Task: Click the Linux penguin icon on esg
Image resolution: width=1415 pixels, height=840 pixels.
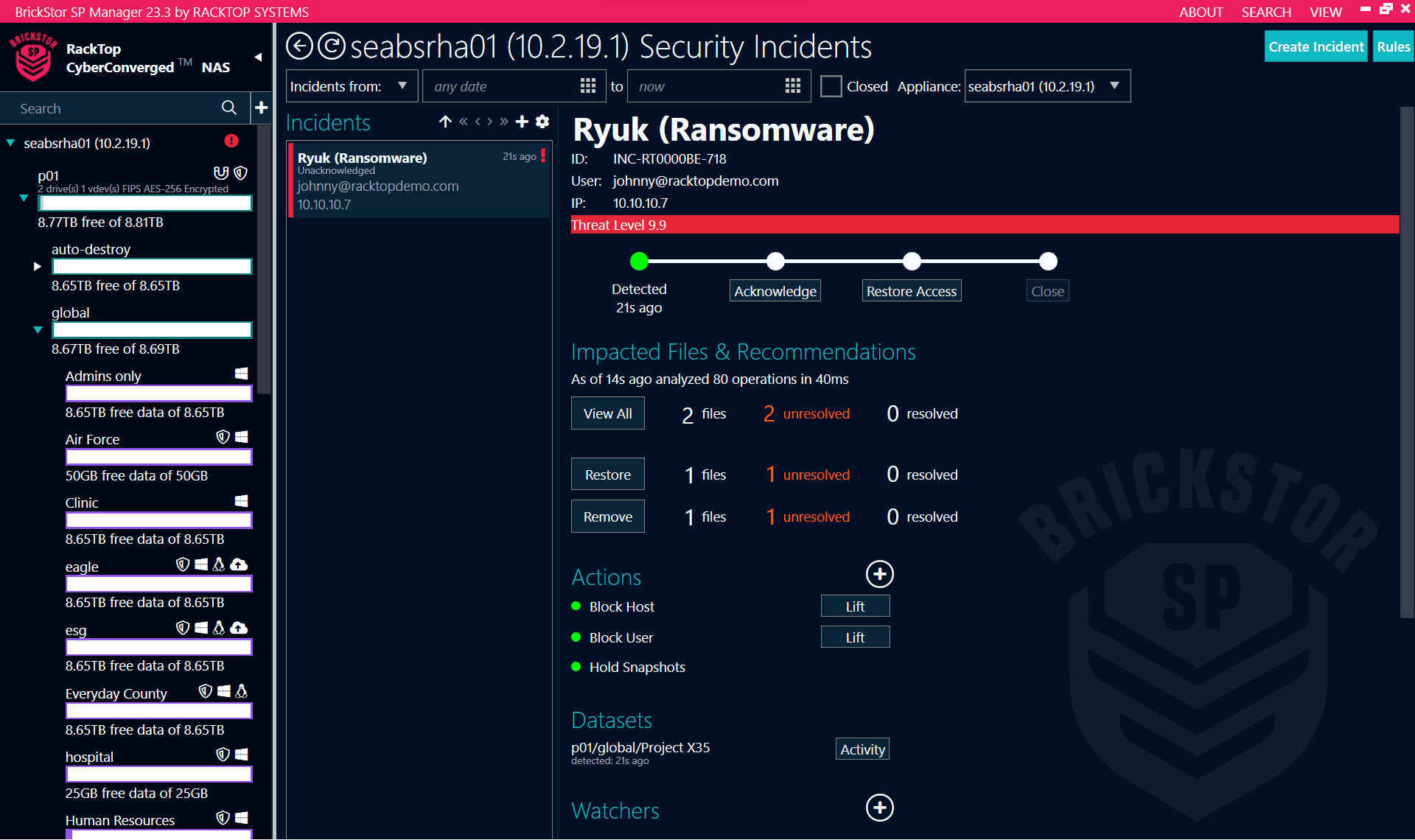Action: coord(219,628)
